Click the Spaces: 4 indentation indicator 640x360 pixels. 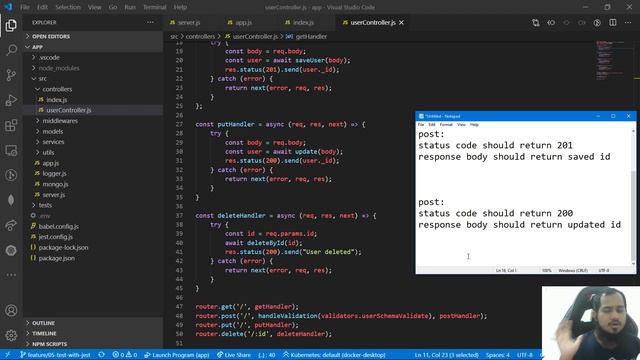tap(498, 355)
